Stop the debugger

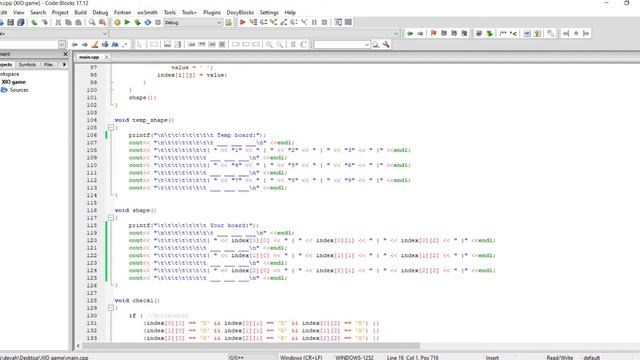click(324, 22)
